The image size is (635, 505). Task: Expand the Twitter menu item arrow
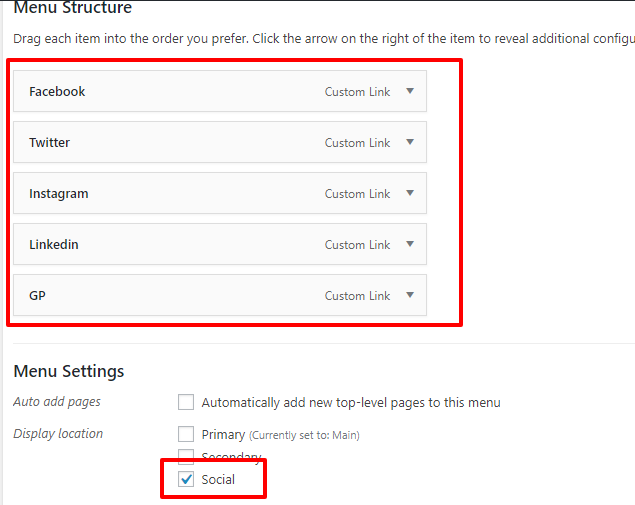[x=410, y=142]
